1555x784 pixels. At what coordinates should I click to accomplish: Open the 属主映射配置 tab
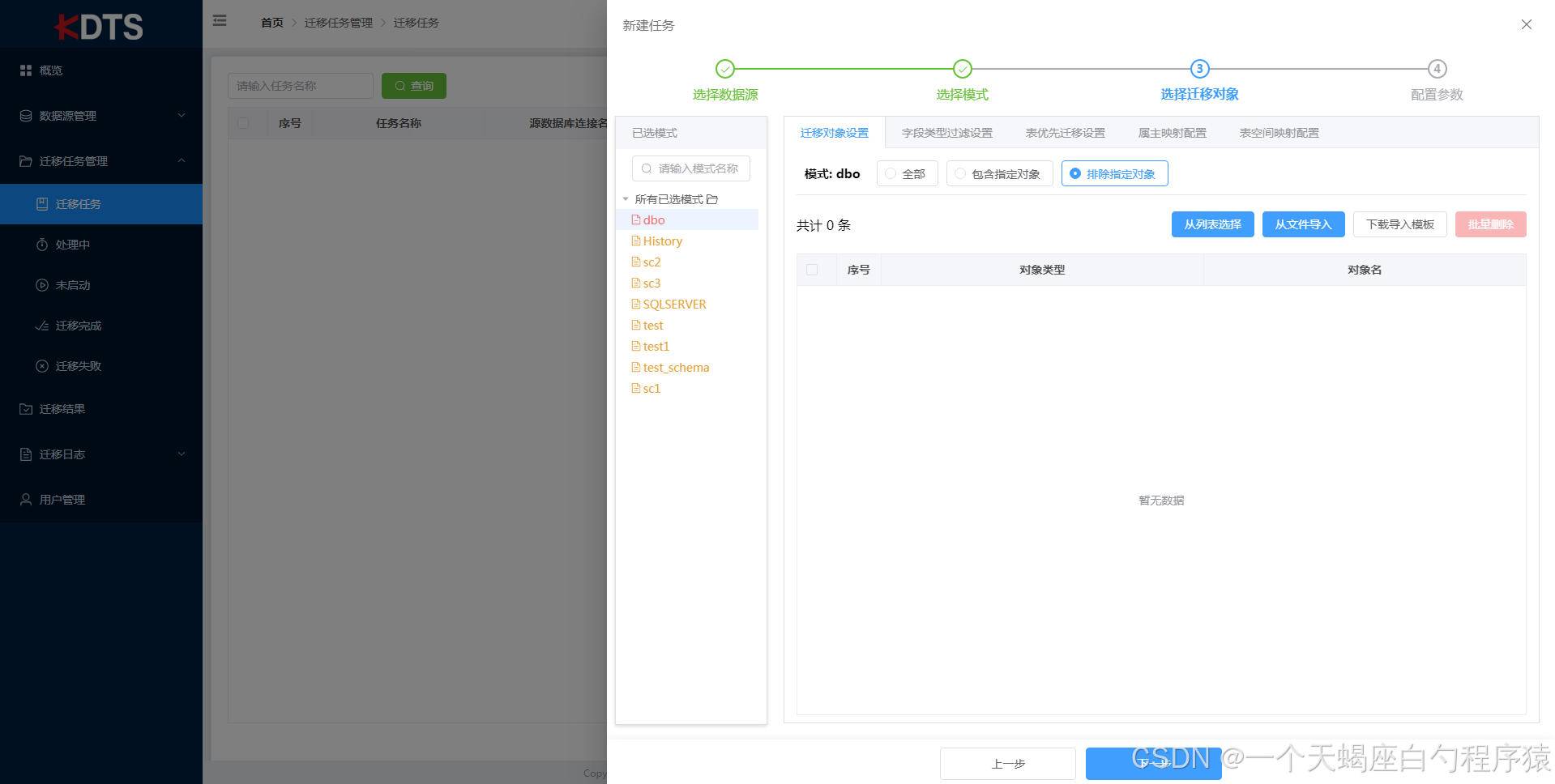click(1173, 133)
